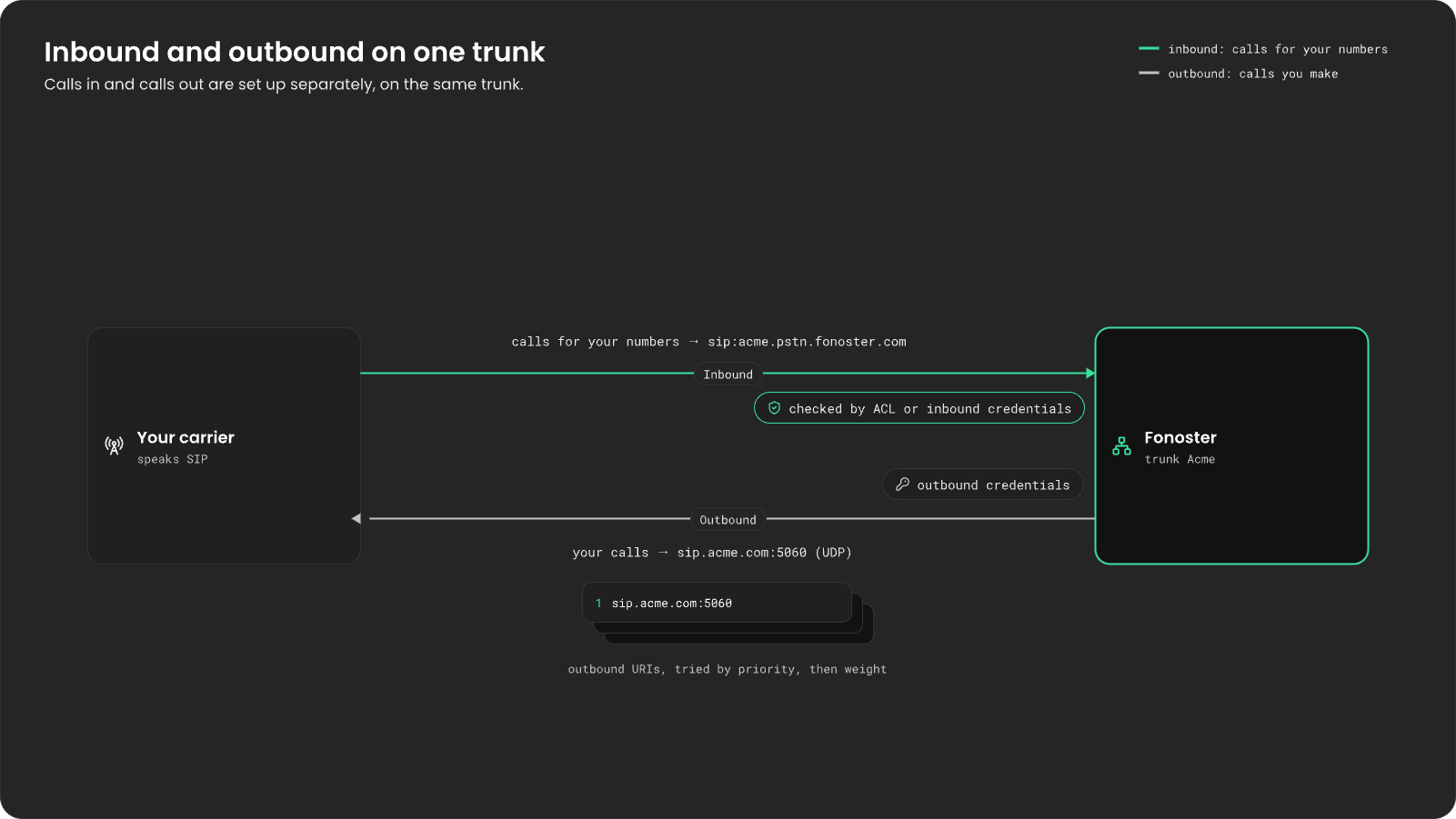
Task: Click the 'speaks SIP' subtitle
Action: (x=173, y=459)
